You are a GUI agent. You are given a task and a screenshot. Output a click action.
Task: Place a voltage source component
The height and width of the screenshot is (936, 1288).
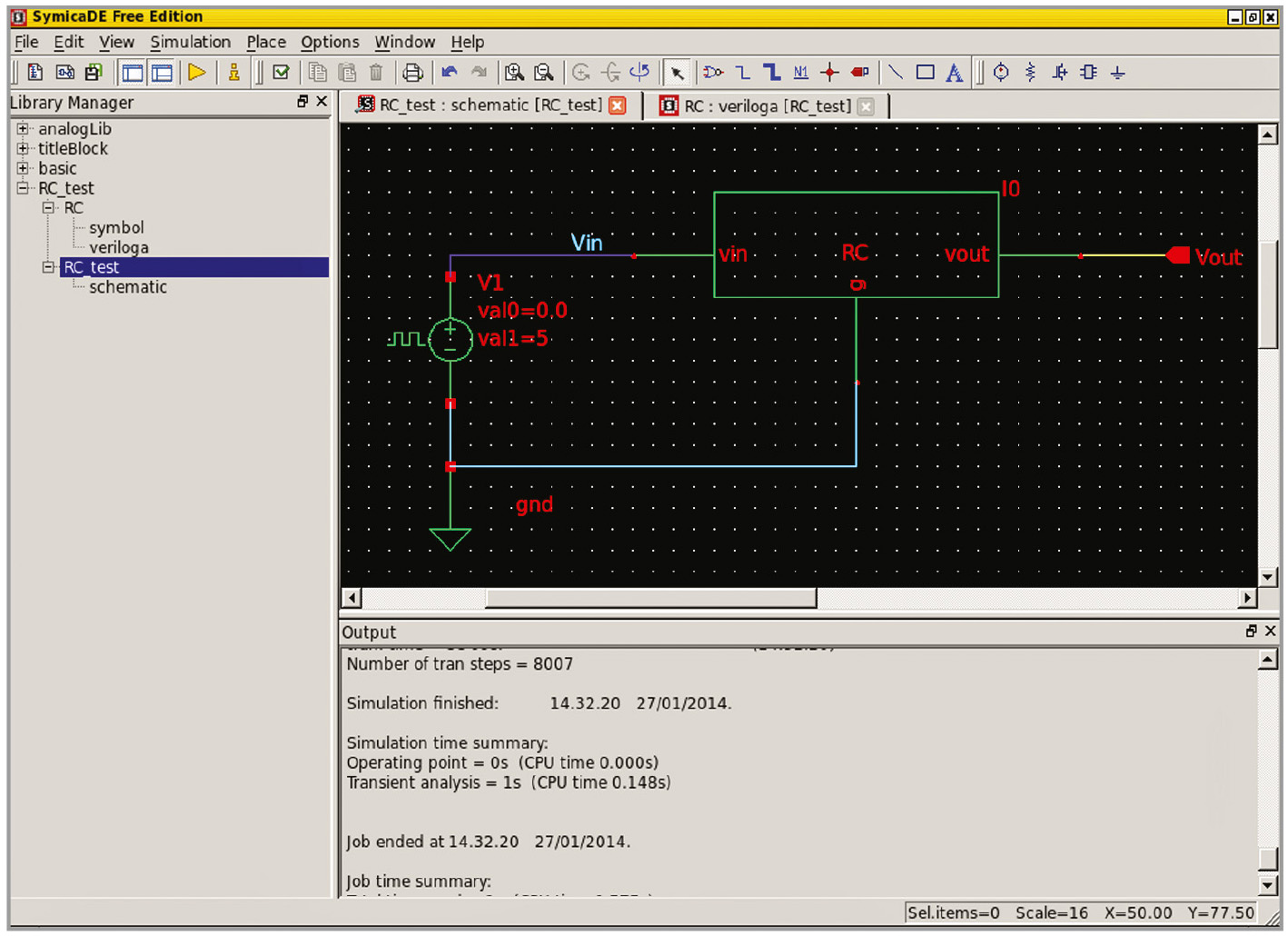click(1001, 72)
